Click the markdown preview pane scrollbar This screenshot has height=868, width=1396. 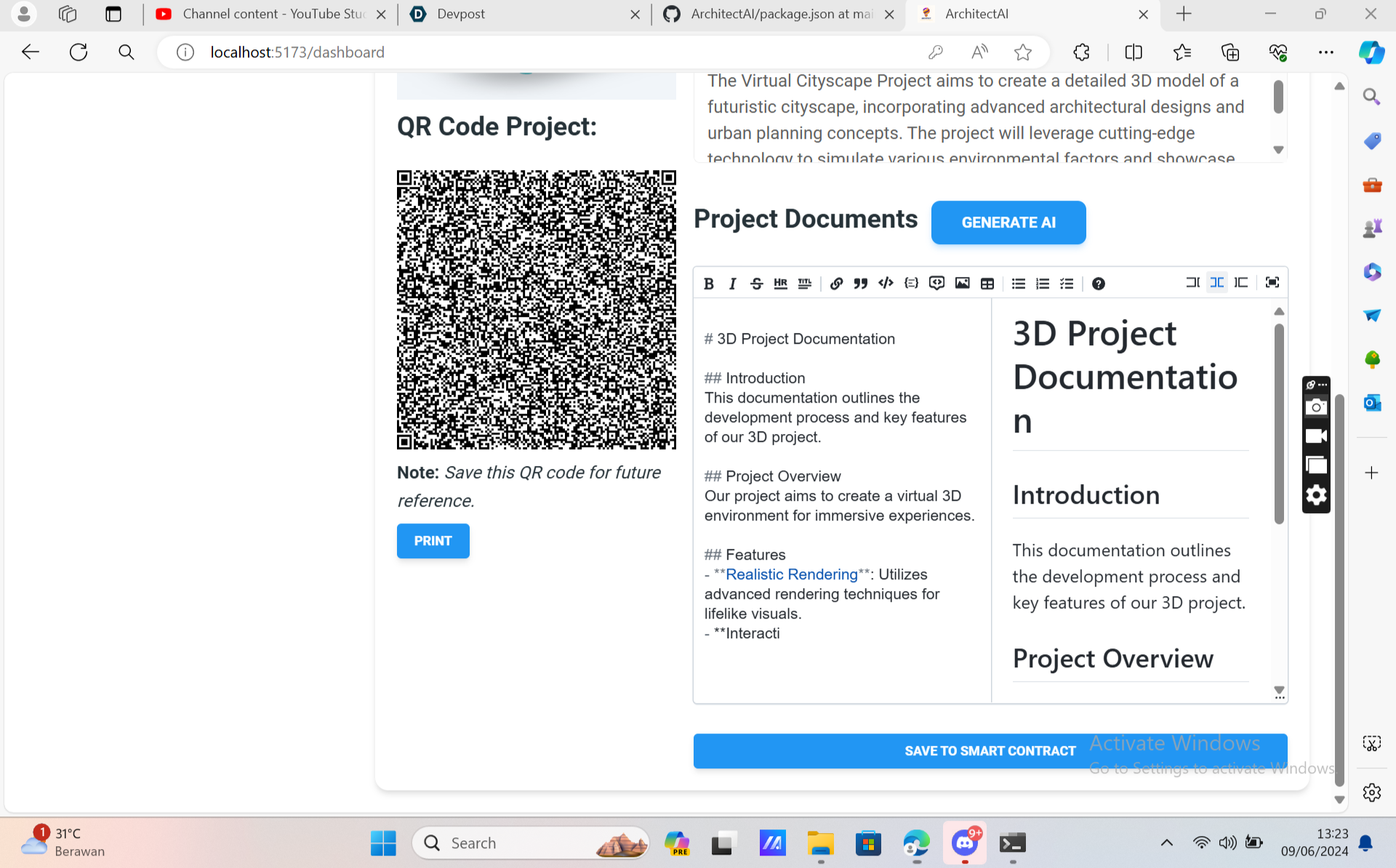tap(1279, 424)
